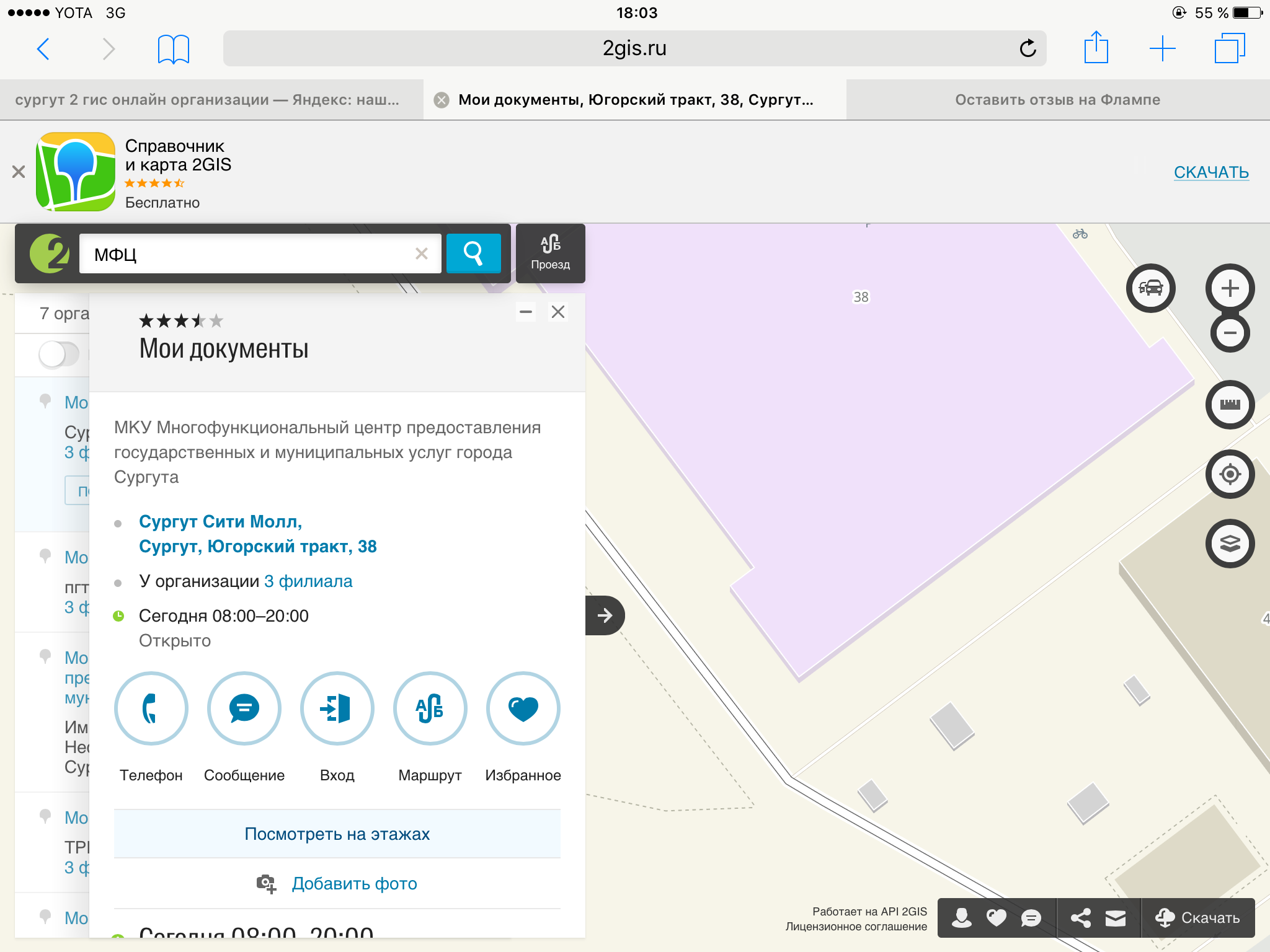Toggle traffic layer car icon
The image size is (1270, 952).
pos(1151,288)
